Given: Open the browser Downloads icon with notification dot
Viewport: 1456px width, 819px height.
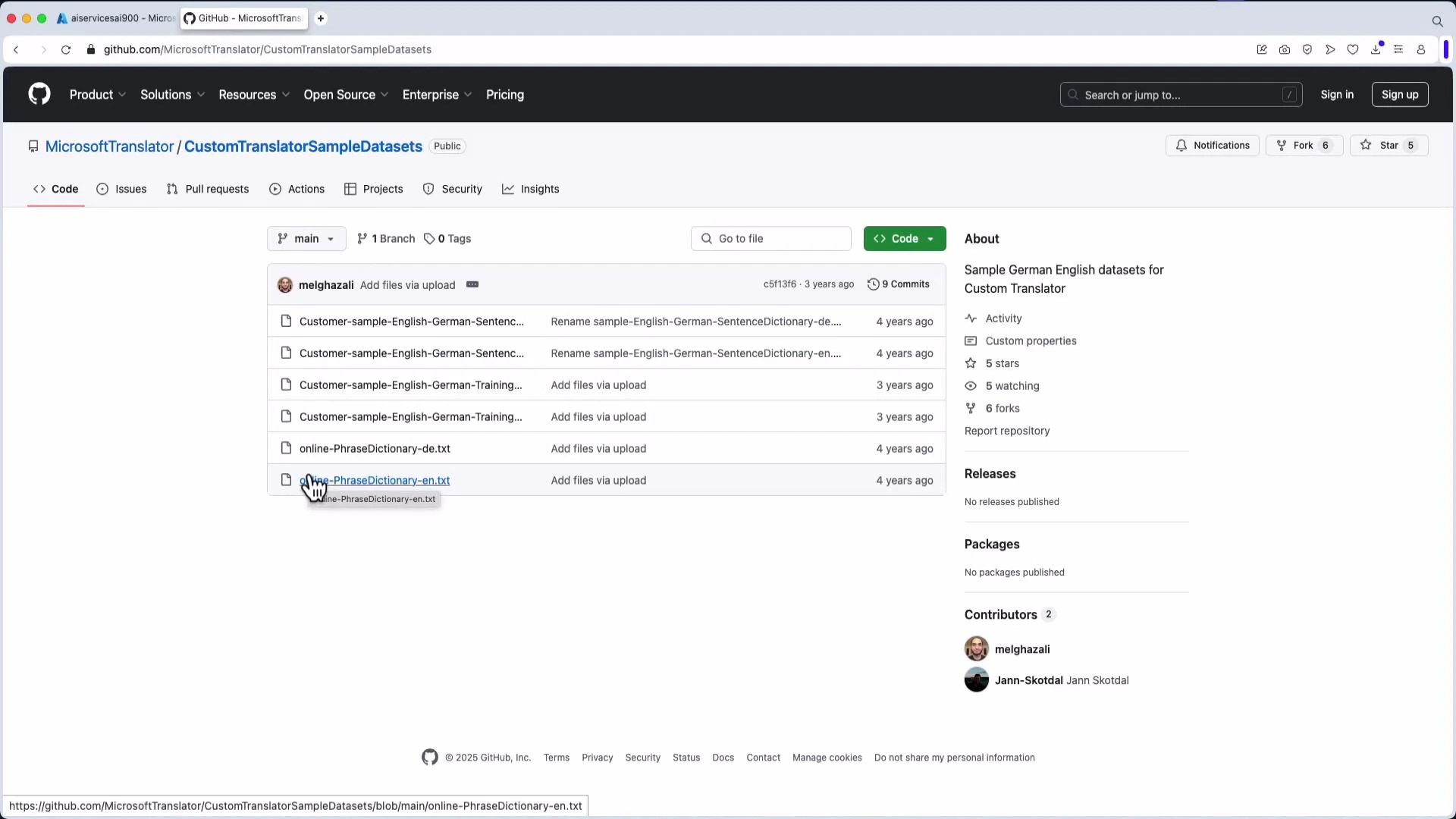Looking at the screenshot, I should (1376, 49).
